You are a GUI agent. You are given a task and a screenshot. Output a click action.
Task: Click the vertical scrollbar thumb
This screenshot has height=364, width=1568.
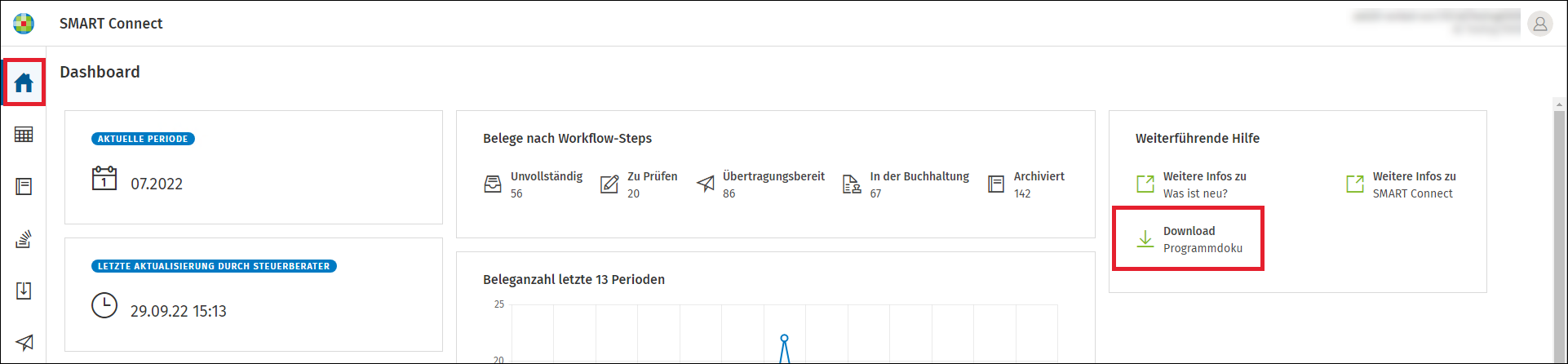tap(1560, 237)
